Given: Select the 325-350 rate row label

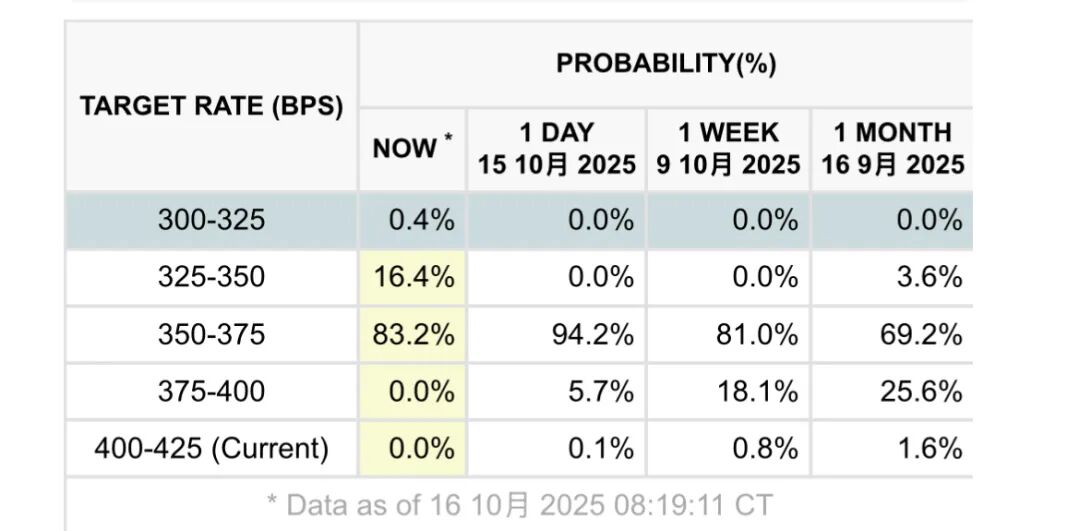Looking at the screenshot, I should click(x=211, y=277).
